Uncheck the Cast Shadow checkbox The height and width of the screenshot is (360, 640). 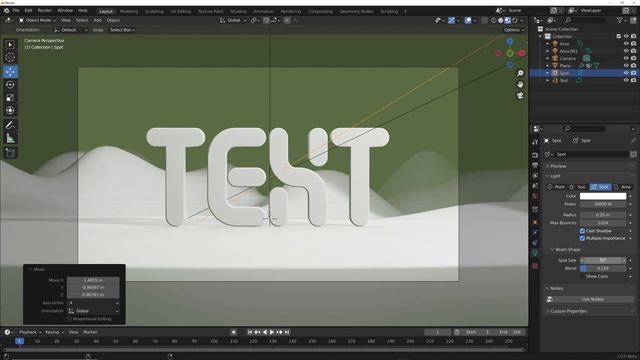coord(582,231)
